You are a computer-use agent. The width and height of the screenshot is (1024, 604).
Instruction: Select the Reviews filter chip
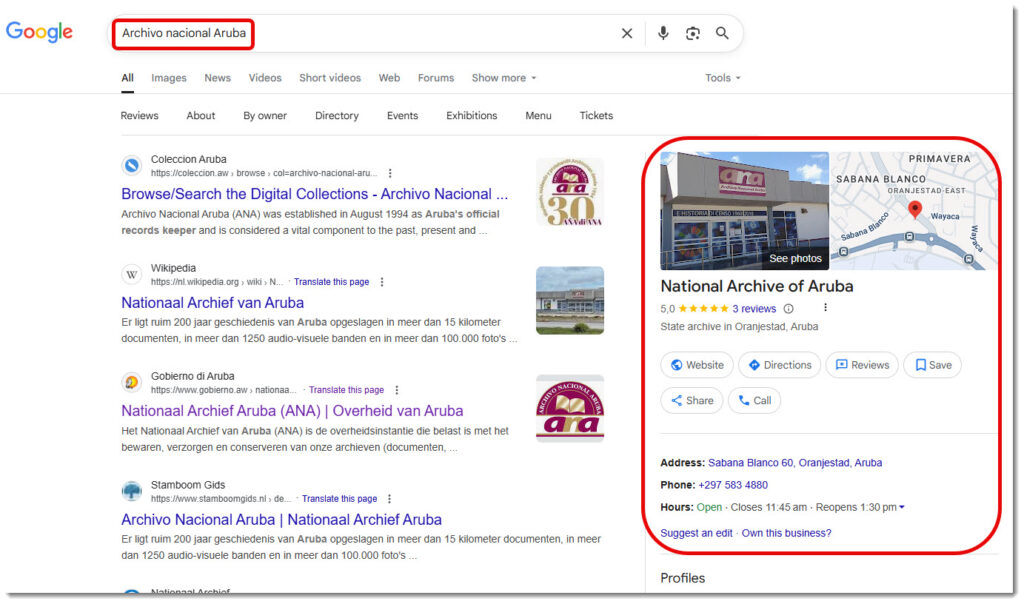(139, 116)
